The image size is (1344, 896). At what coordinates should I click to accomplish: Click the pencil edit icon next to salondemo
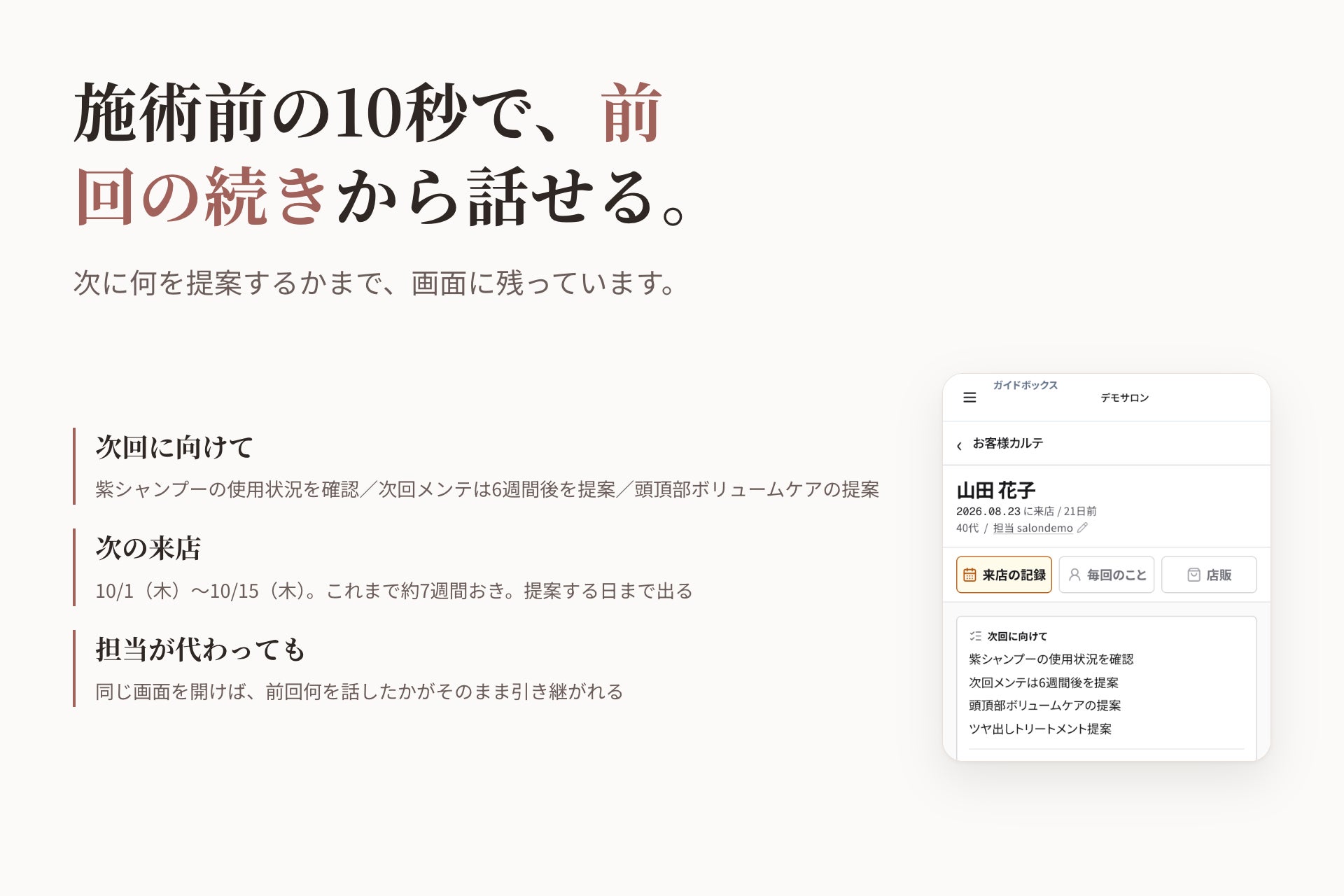tap(1082, 528)
